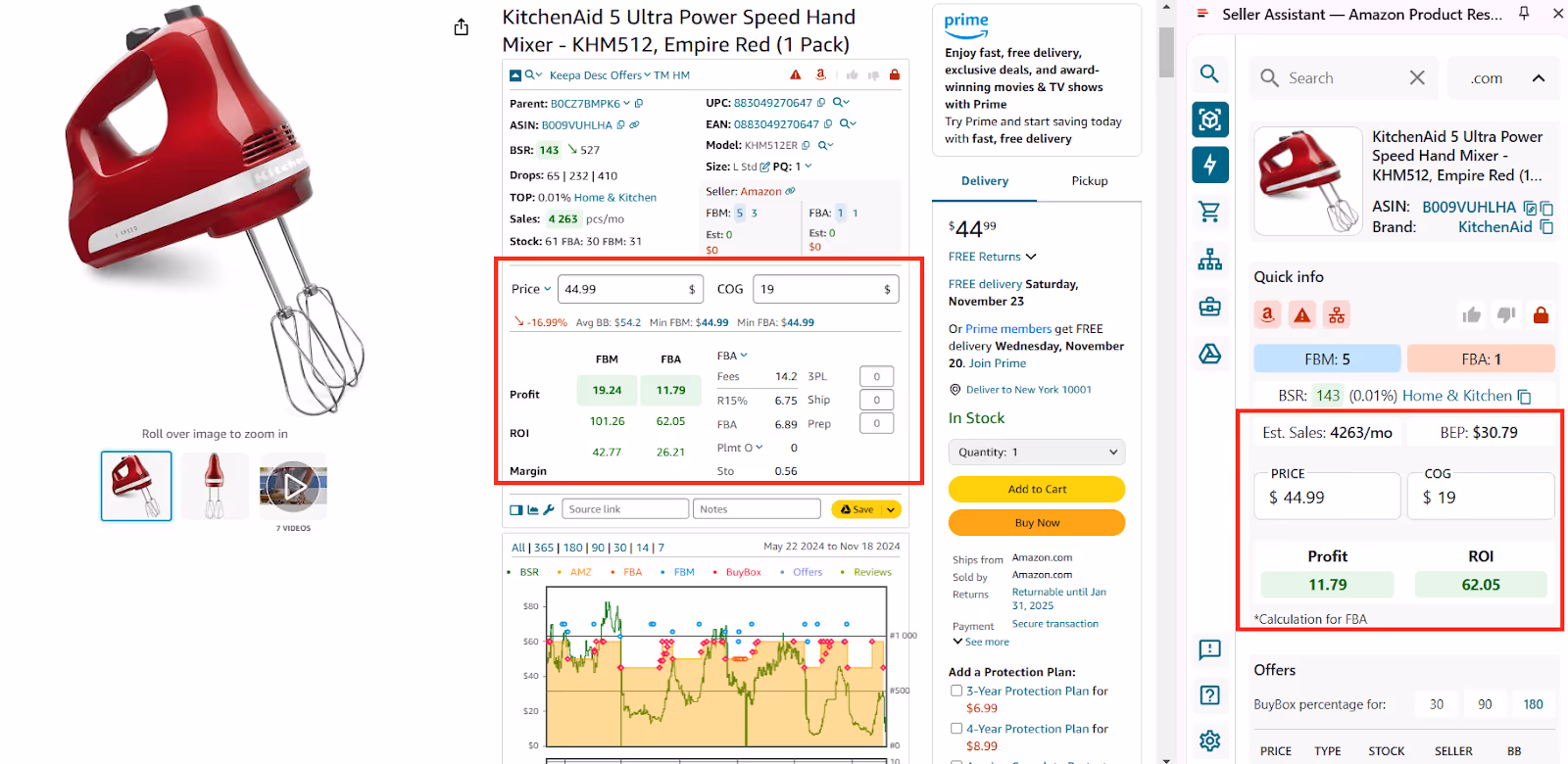Open the feedback message icon in sidebar

coord(1209,649)
